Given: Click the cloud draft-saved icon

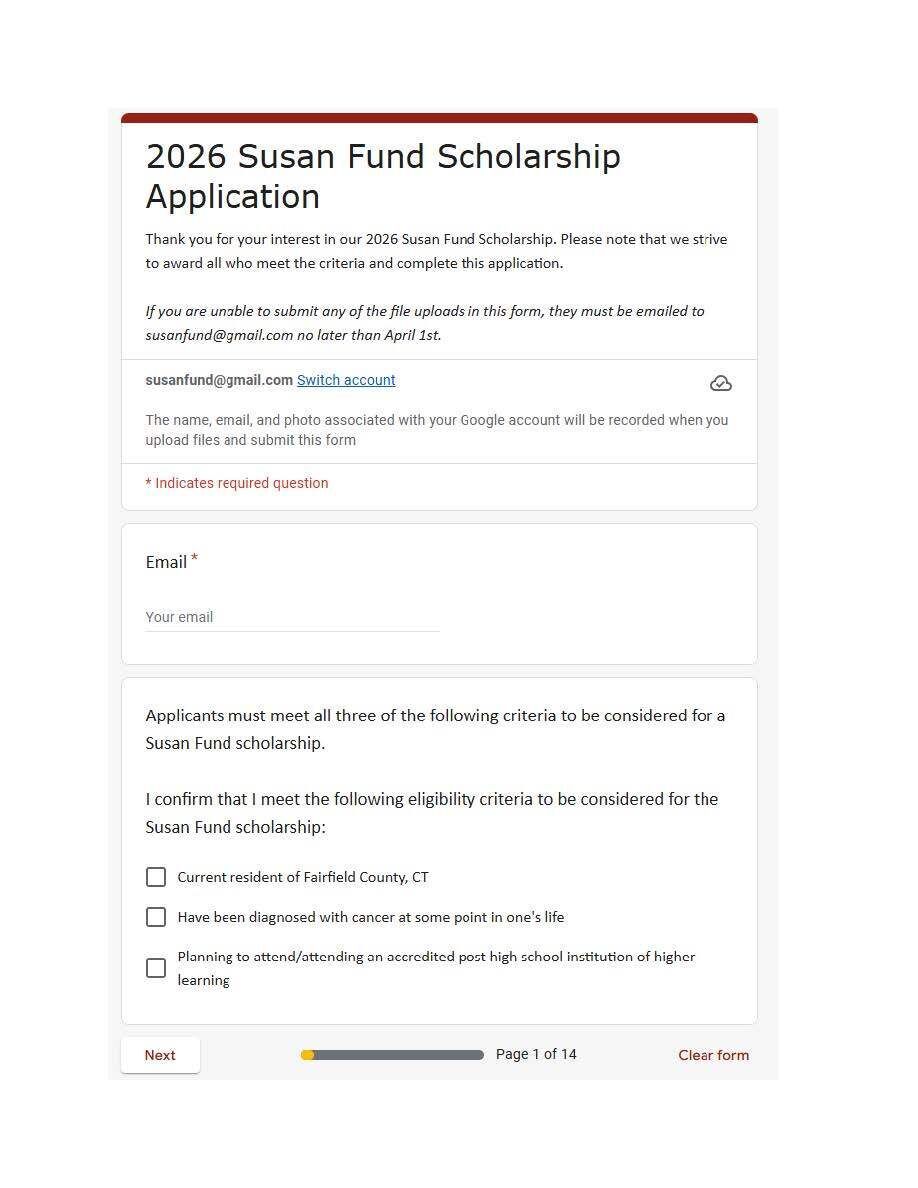Looking at the screenshot, I should pyautogui.click(x=720, y=384).
